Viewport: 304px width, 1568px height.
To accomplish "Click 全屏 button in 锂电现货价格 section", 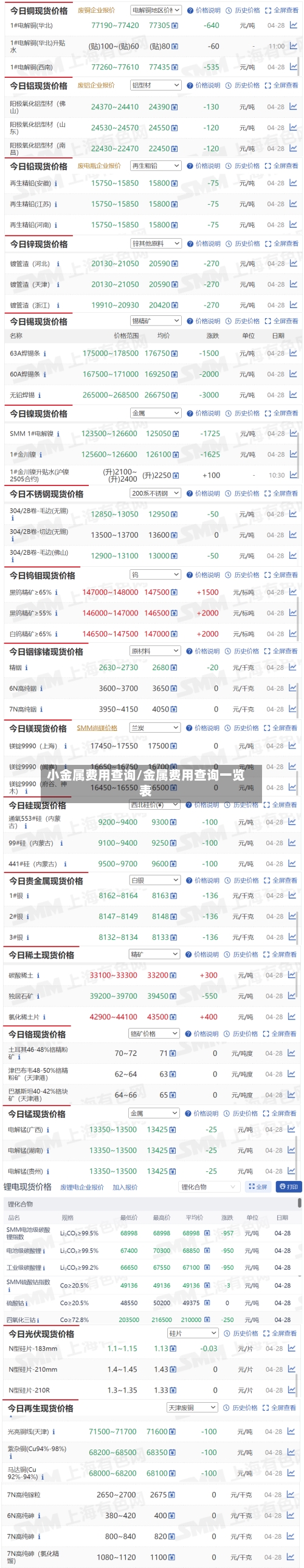I will (258, 1187).
